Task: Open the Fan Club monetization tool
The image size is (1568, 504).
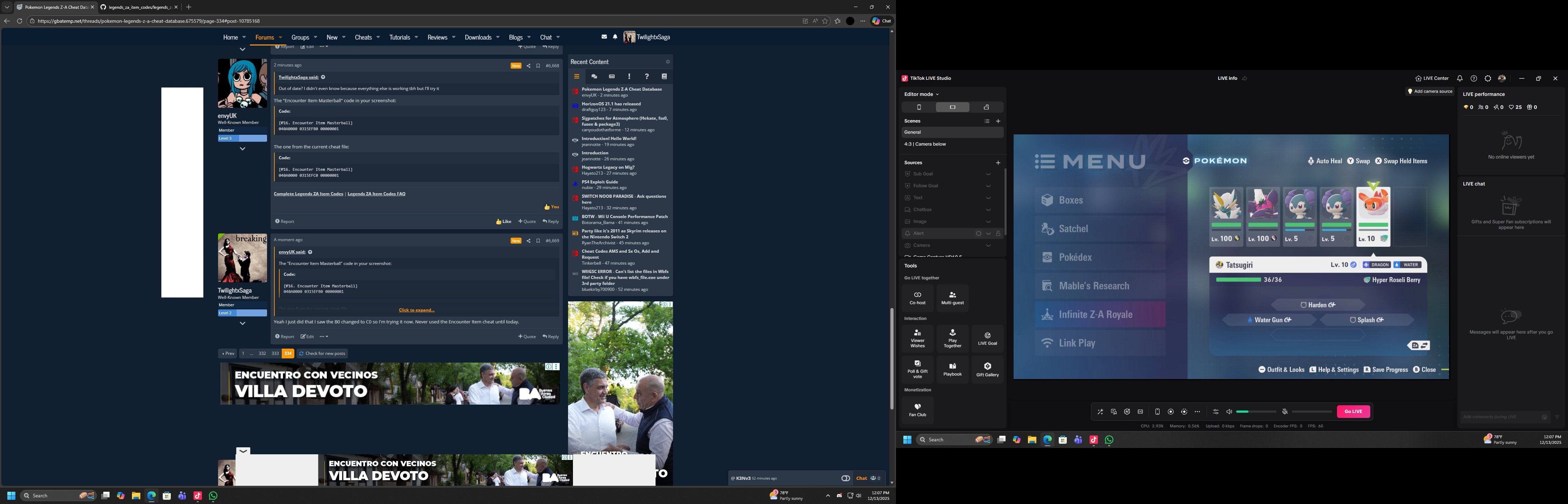Action: pyautogui.click(x=917, y=409)
